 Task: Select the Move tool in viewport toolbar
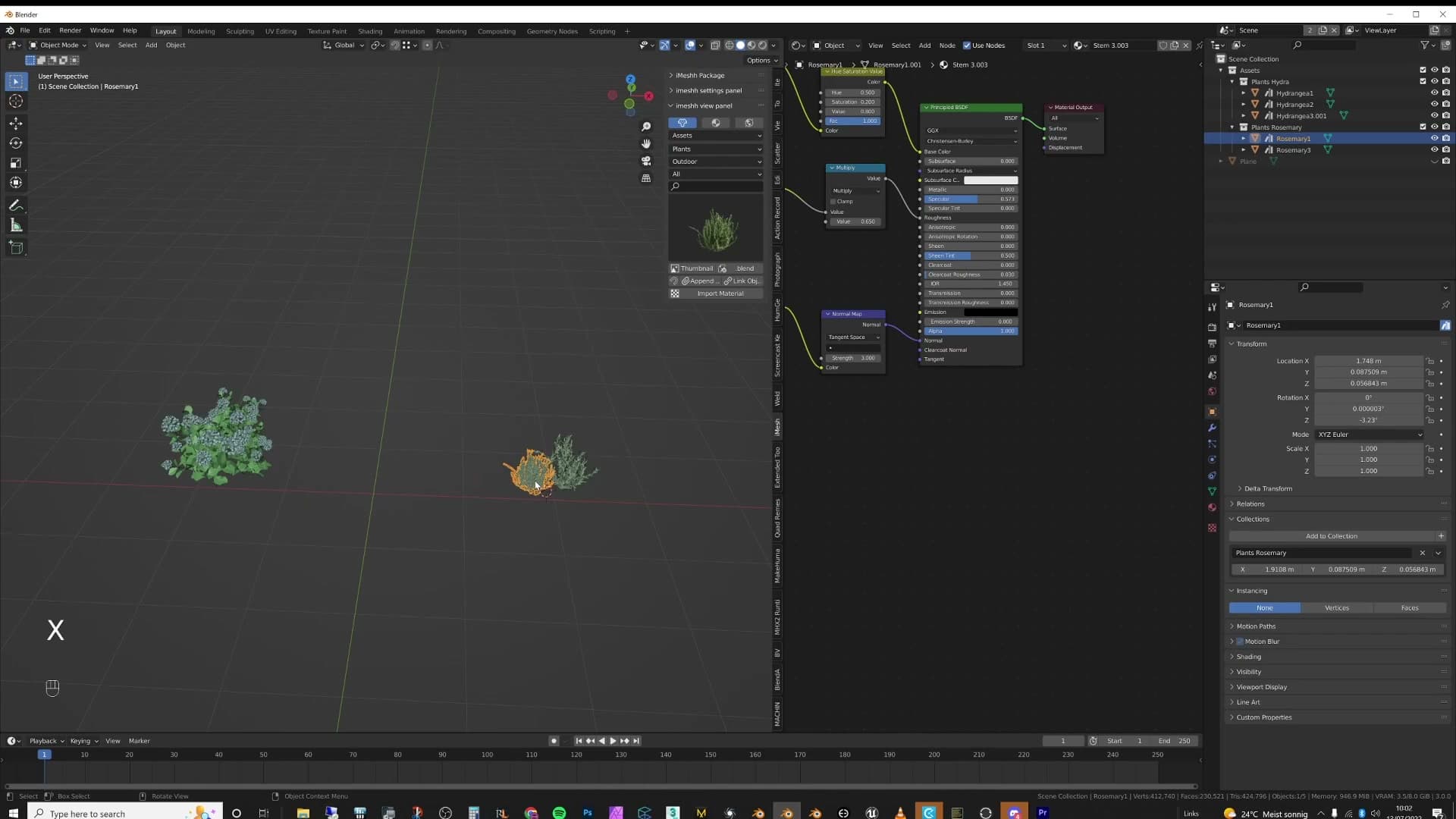point(16,123)
